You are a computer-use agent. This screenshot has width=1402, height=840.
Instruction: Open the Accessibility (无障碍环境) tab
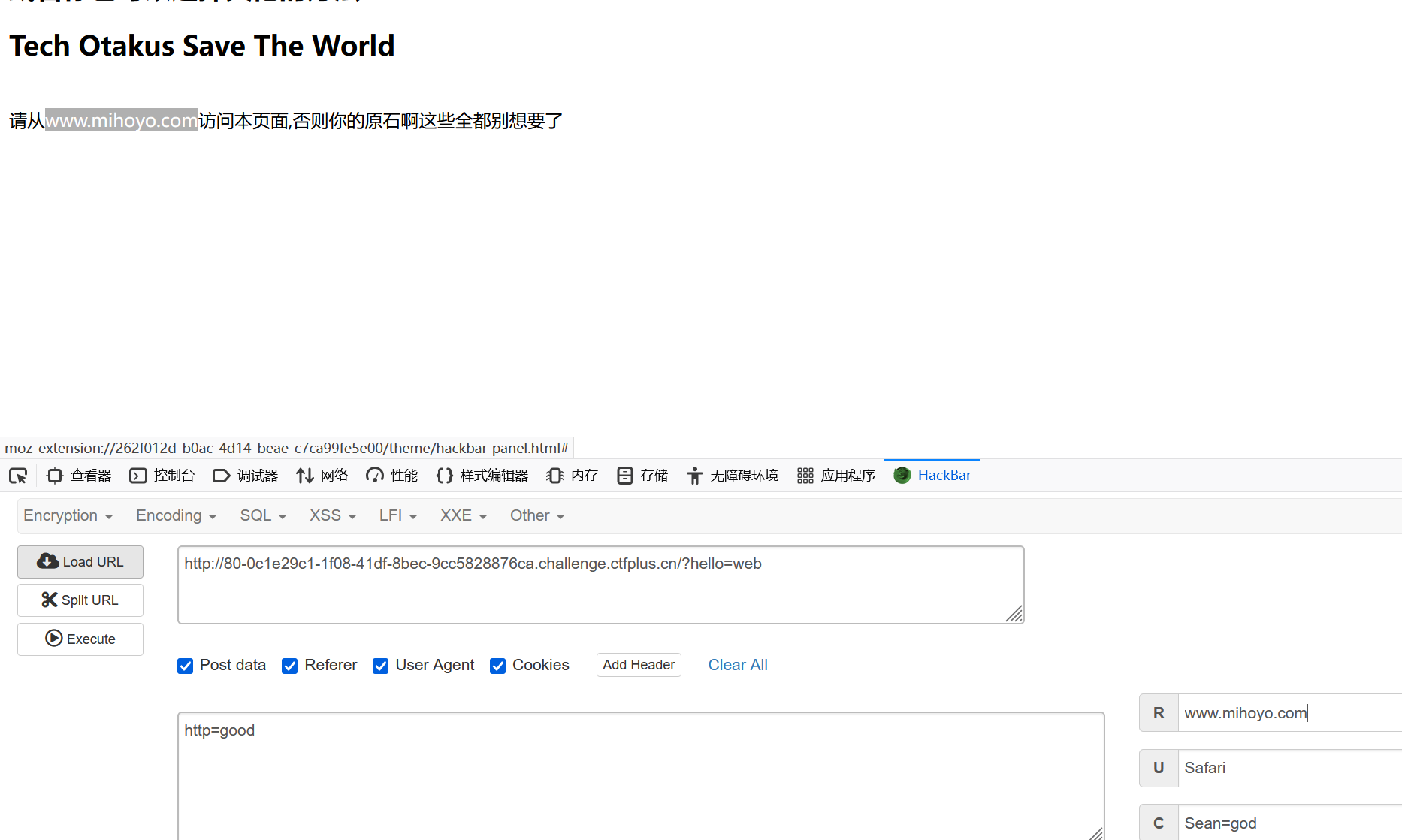733,476
